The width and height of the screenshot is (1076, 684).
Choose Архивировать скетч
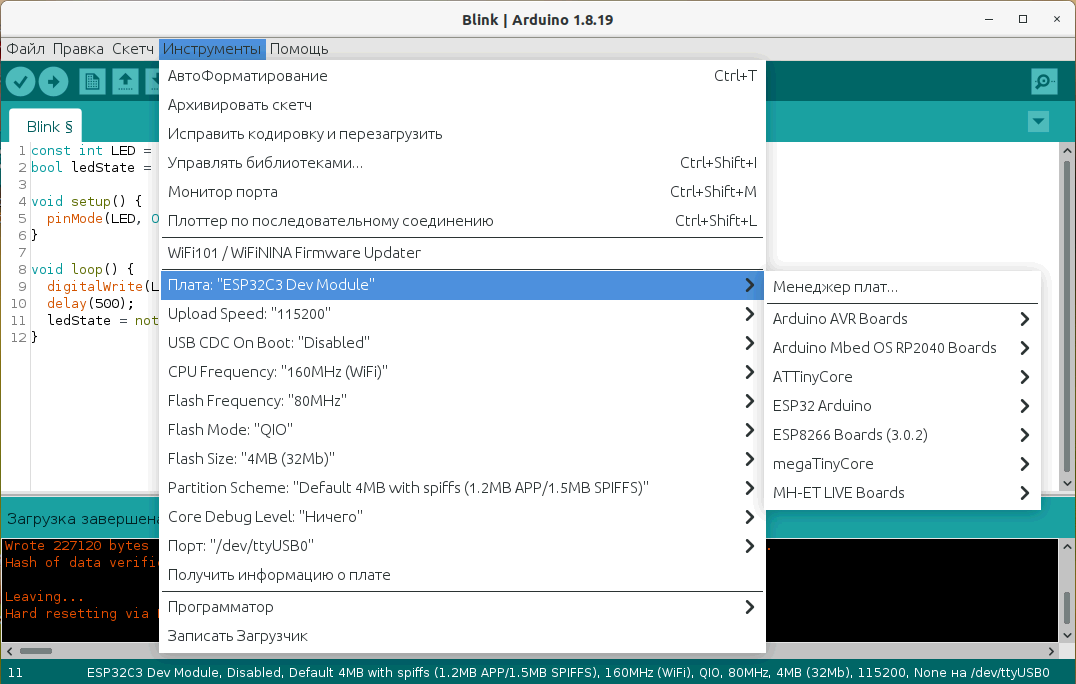(x=463, y=105)
